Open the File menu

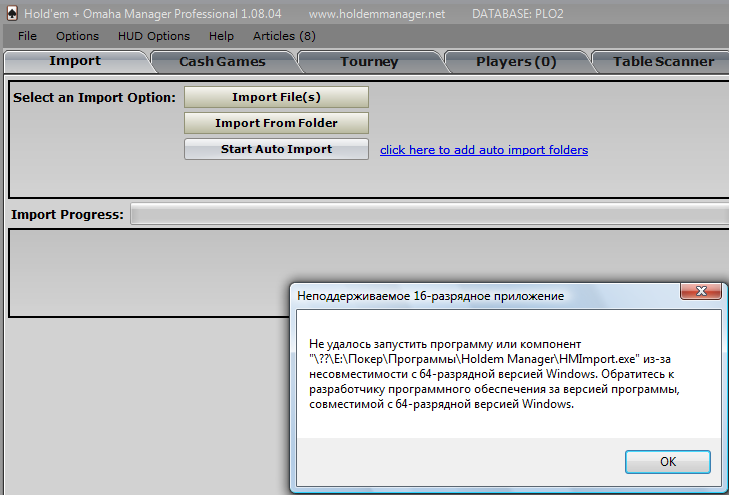(x=27, y=36)
